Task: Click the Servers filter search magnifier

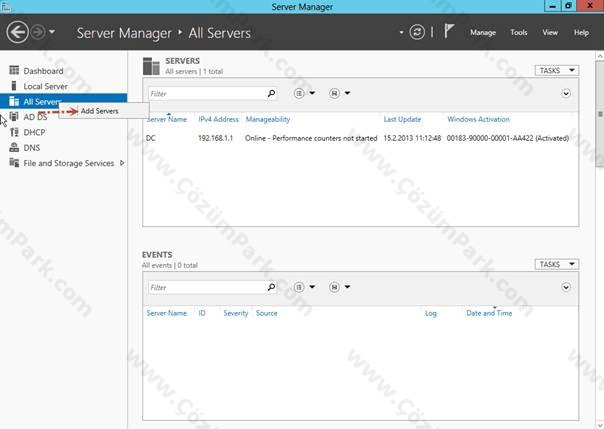Action: pos(271,93)
